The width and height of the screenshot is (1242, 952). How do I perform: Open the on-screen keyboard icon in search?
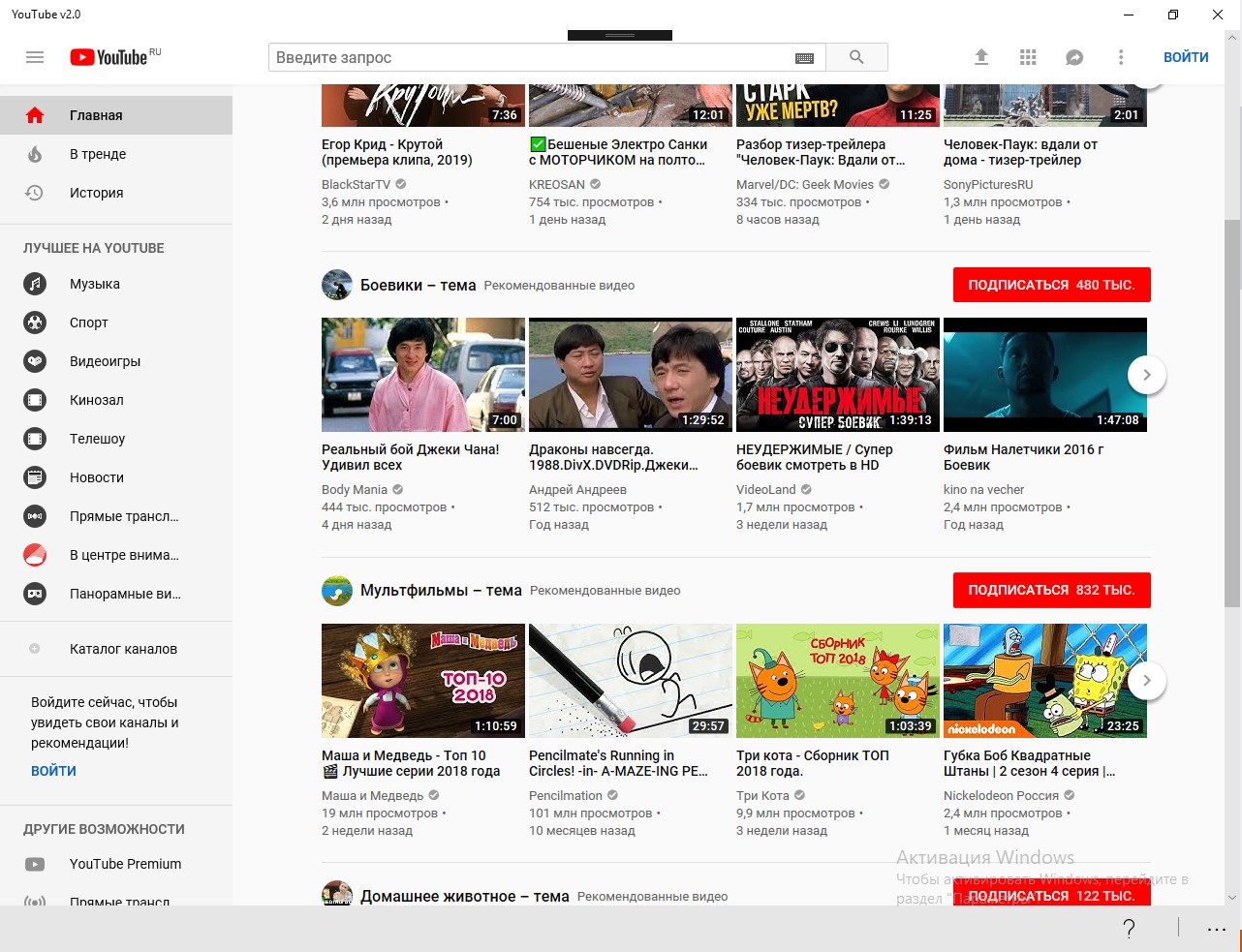pyautogui.click(x=804, y=58)
